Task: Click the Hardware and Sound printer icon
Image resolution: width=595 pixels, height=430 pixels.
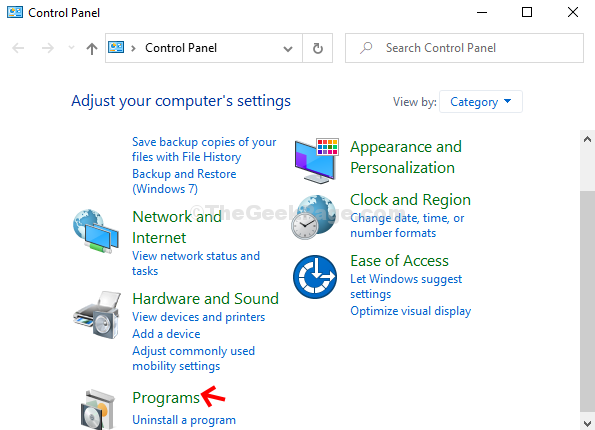Action: pos(97,315)
